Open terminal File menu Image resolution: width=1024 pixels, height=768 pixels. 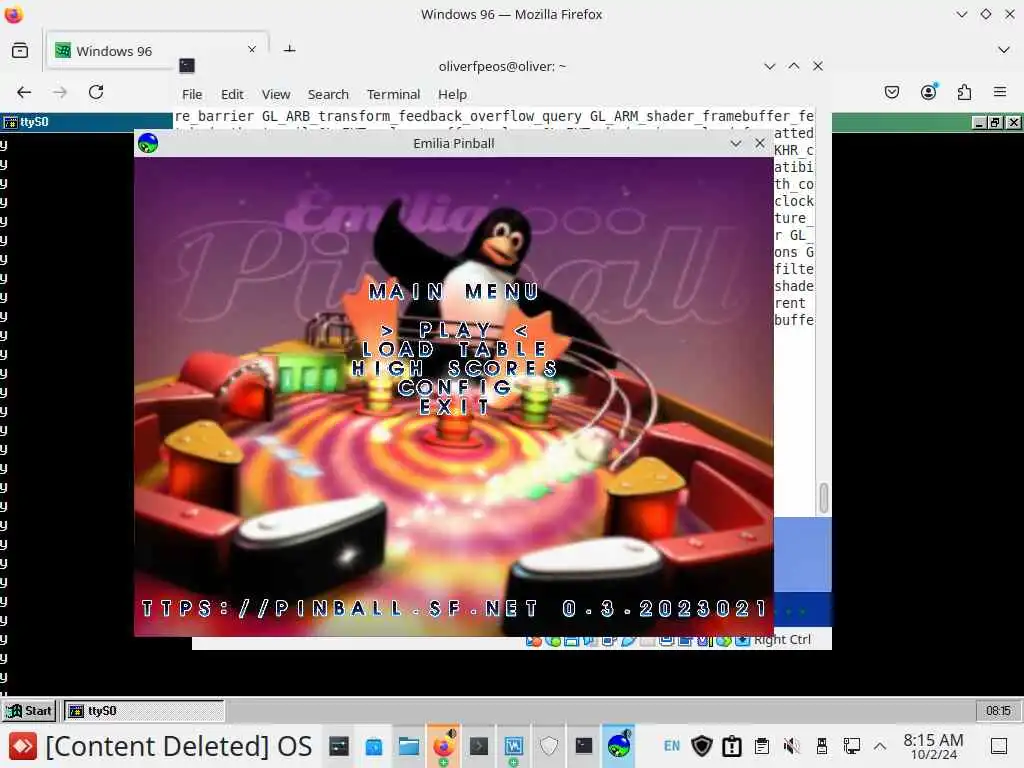coord(192,95)
